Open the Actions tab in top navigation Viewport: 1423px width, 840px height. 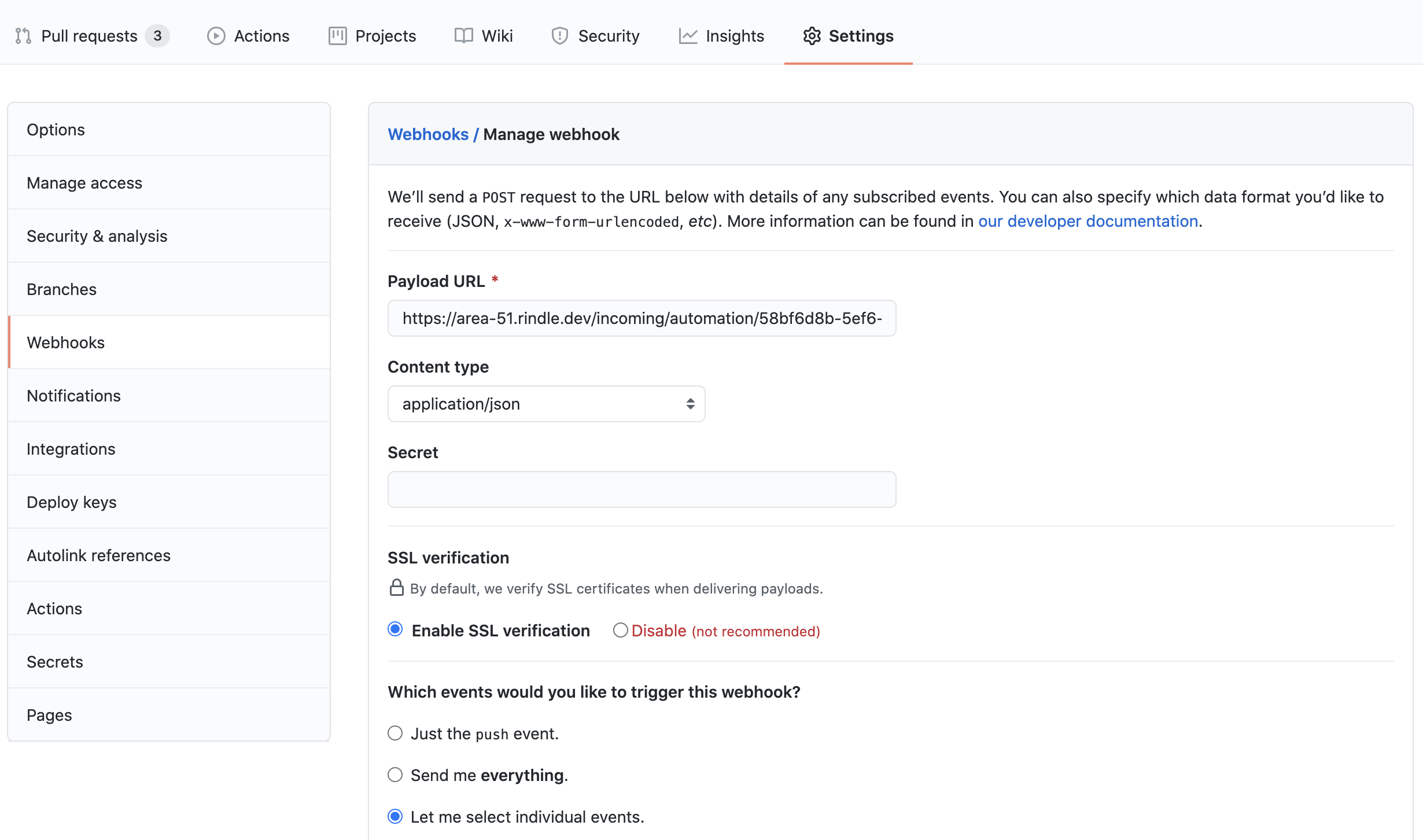point(248,36)
